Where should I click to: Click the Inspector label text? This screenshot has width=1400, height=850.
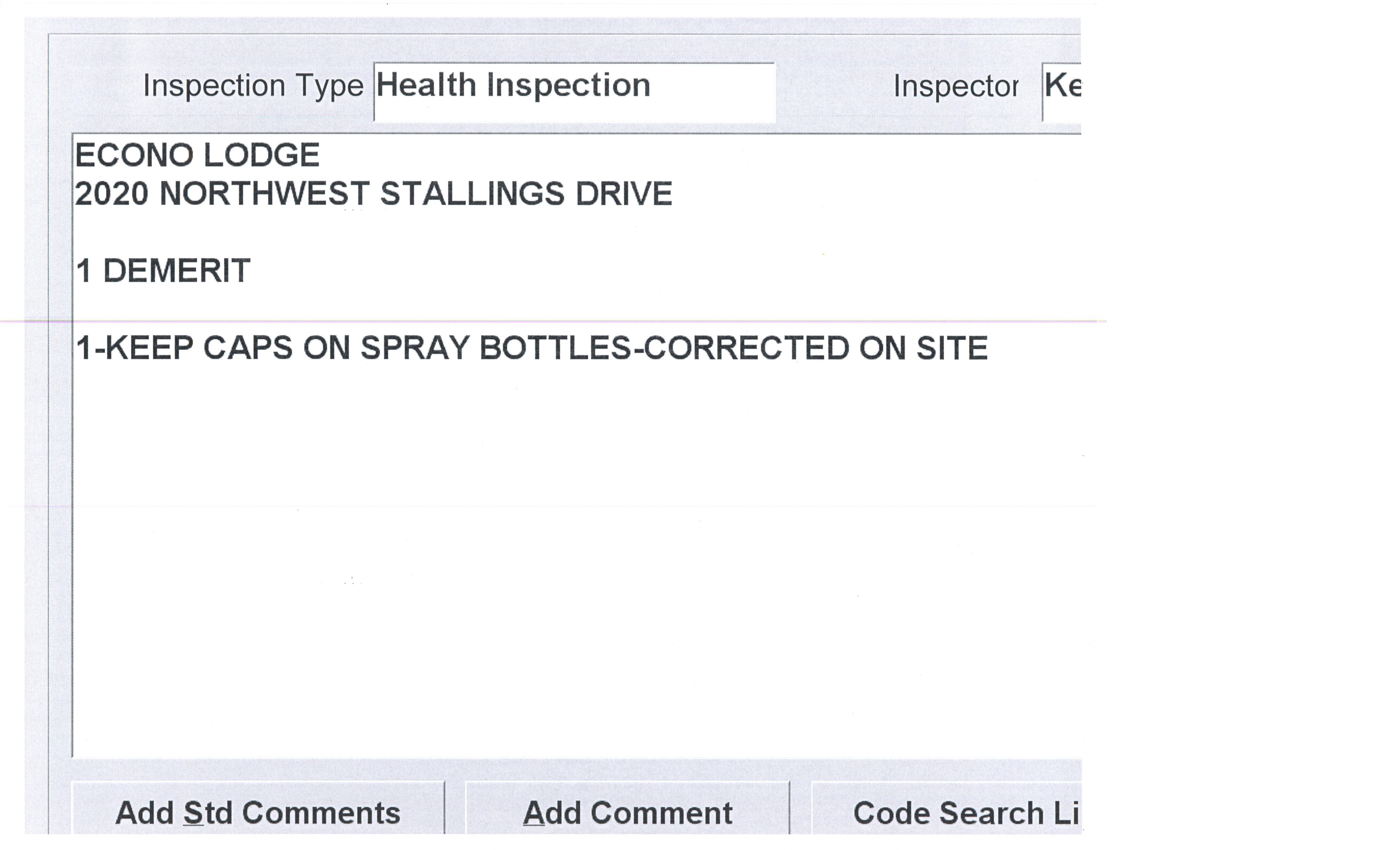tap(955, 86)
